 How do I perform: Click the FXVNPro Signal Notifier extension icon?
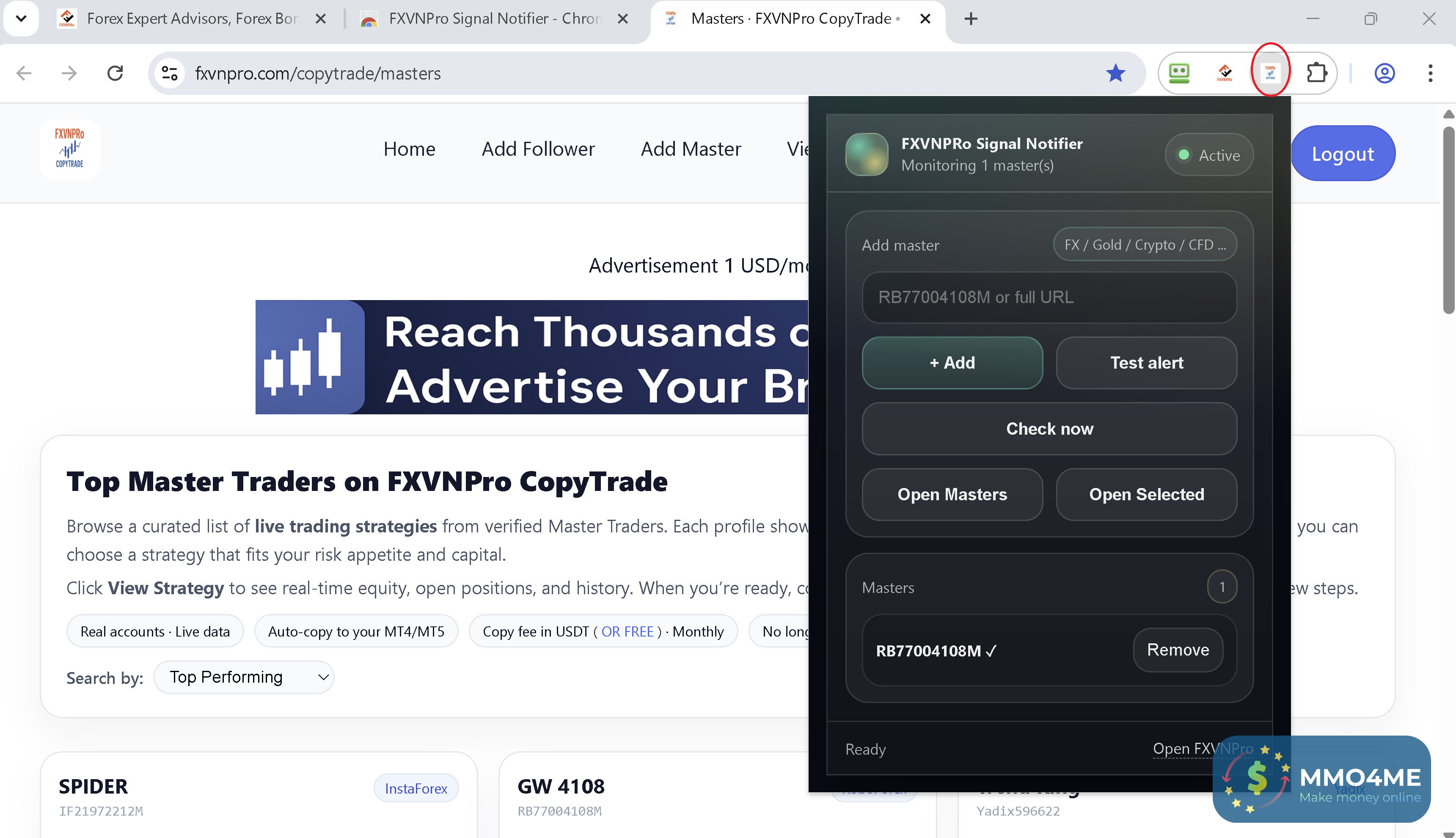(1270, 73)
